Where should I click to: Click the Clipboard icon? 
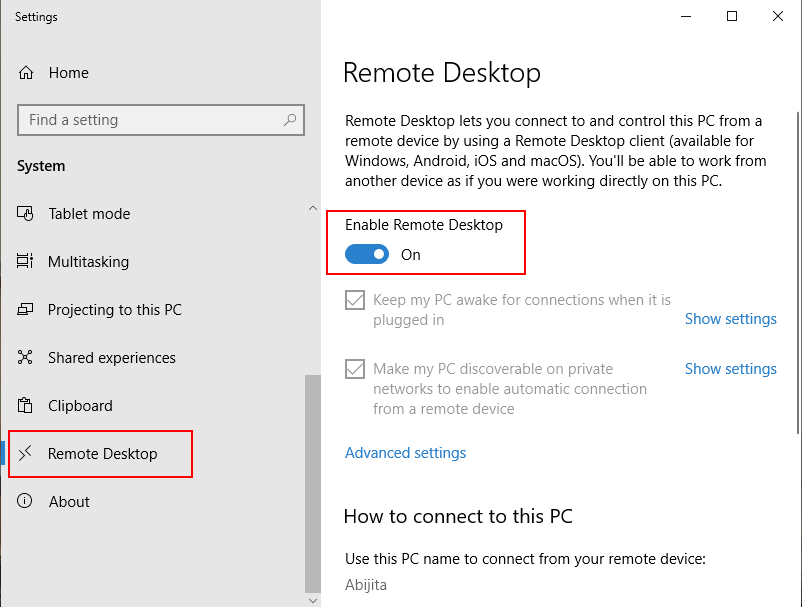point(26,406)
